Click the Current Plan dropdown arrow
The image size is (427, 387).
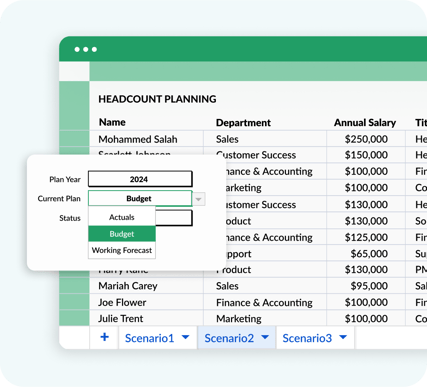(199, 199)
